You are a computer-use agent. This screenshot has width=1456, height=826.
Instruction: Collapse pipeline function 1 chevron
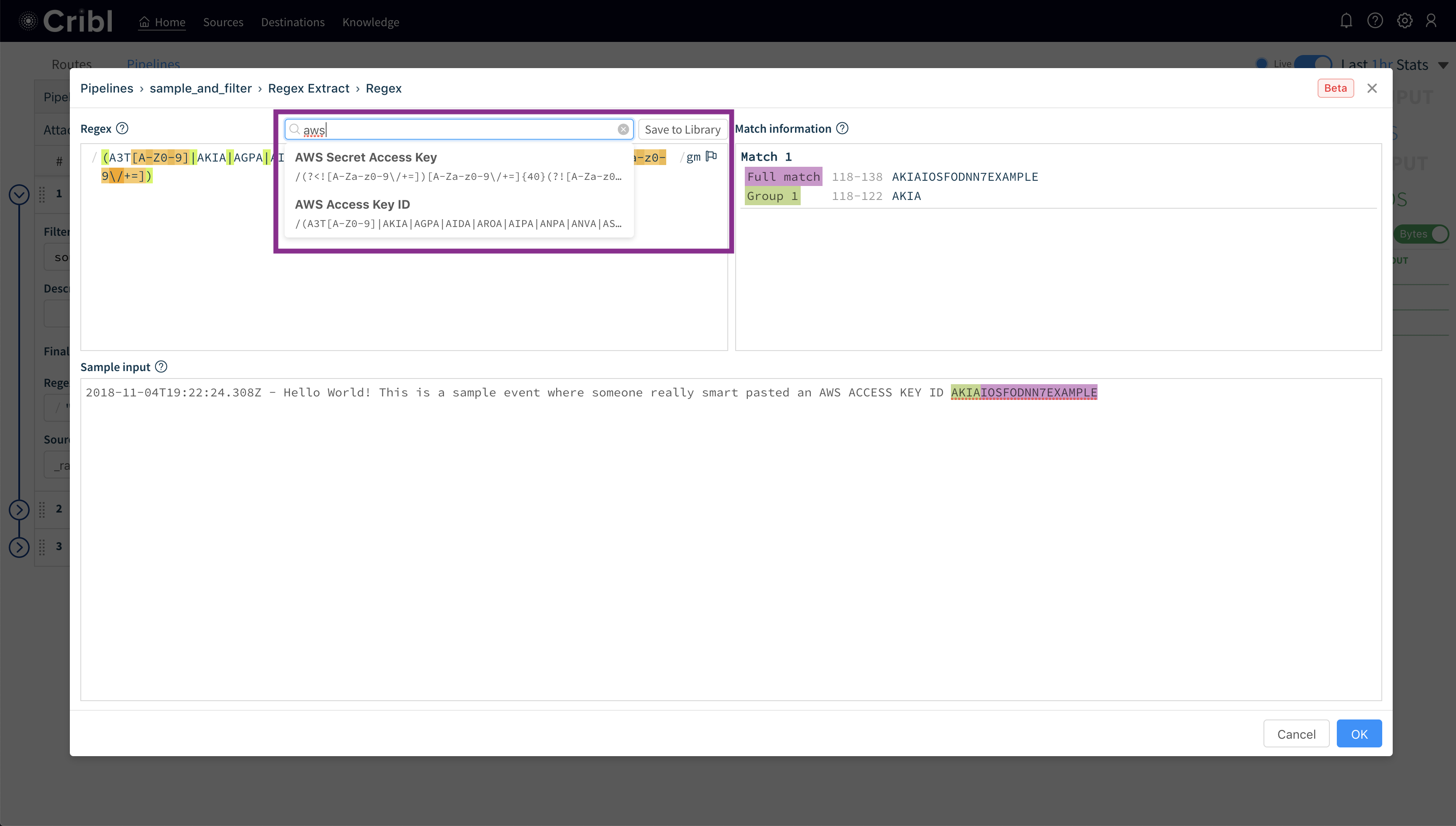tap(19, 195)
